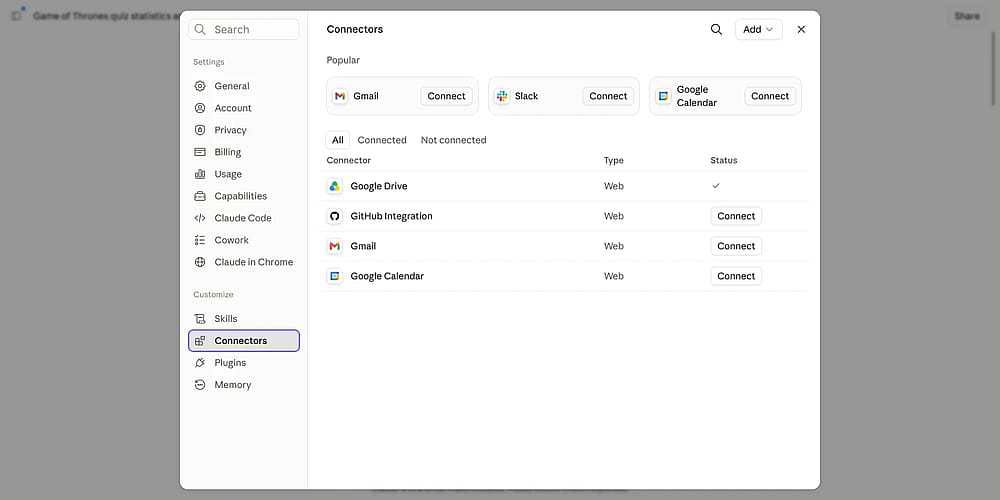Click the Status column header
Screen dimensions: 1000x500
point(724,160)
